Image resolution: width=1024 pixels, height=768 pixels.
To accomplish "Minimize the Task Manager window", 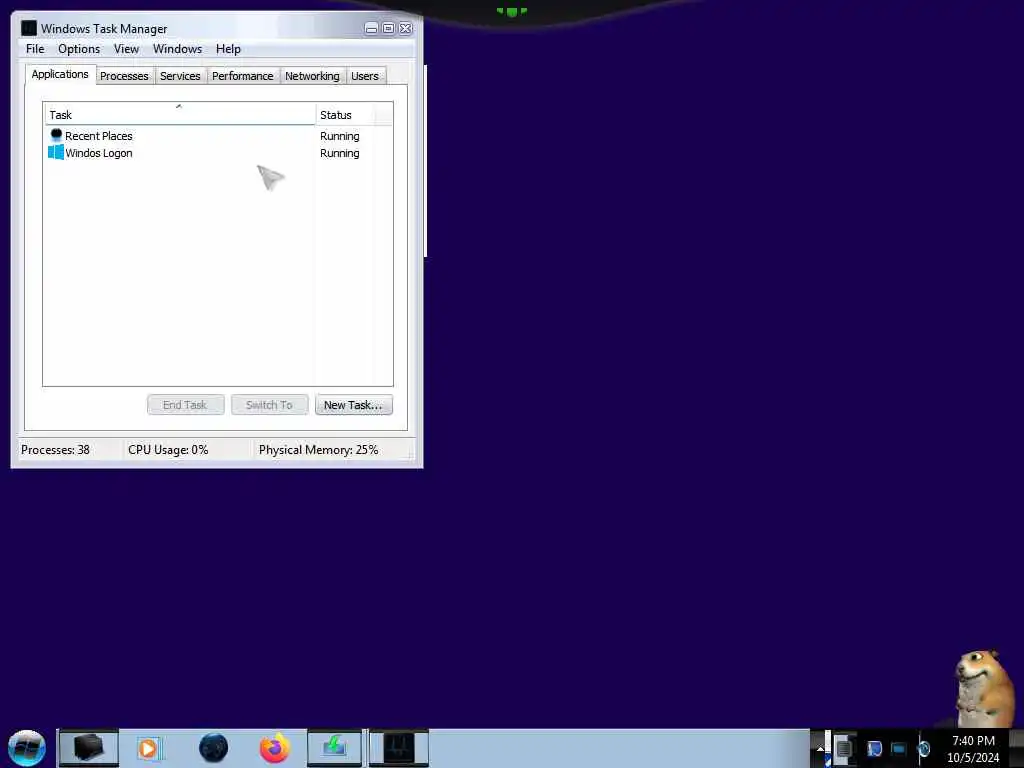I will click(x=371, y=28).
